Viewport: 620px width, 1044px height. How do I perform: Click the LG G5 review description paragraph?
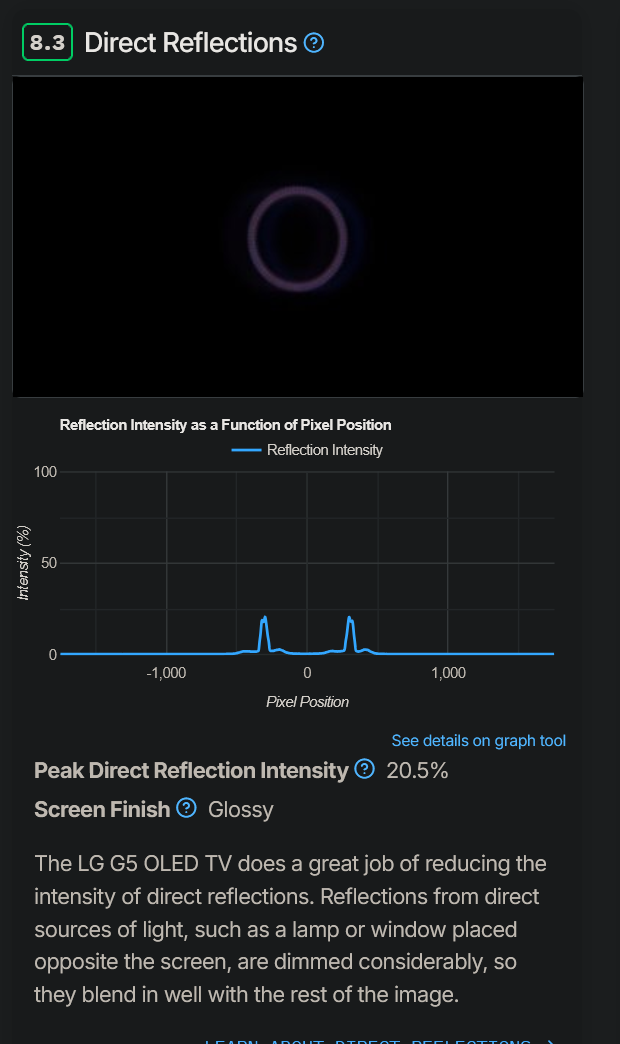(x=290, y=928)
